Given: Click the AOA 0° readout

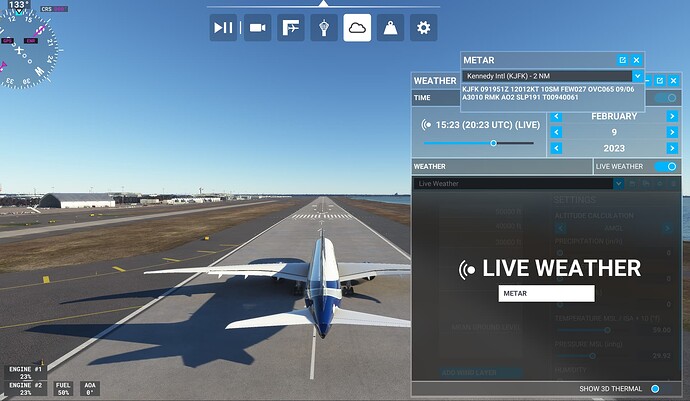Looking at the screenshot, I should [x=90, y=389].
